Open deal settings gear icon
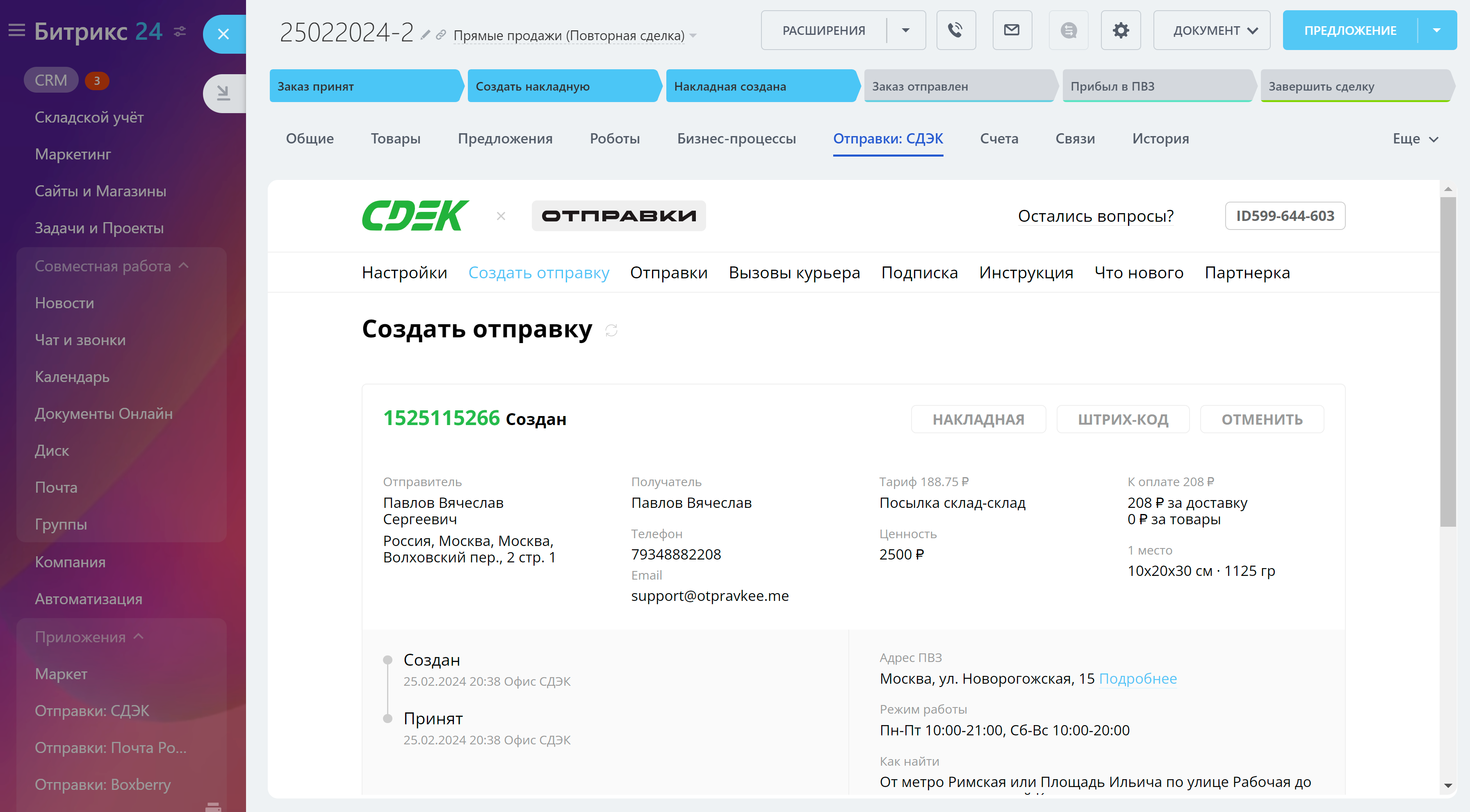The width and height of the screenshot is (1470, 812). pyautogui.click(x=1121, y=30)
